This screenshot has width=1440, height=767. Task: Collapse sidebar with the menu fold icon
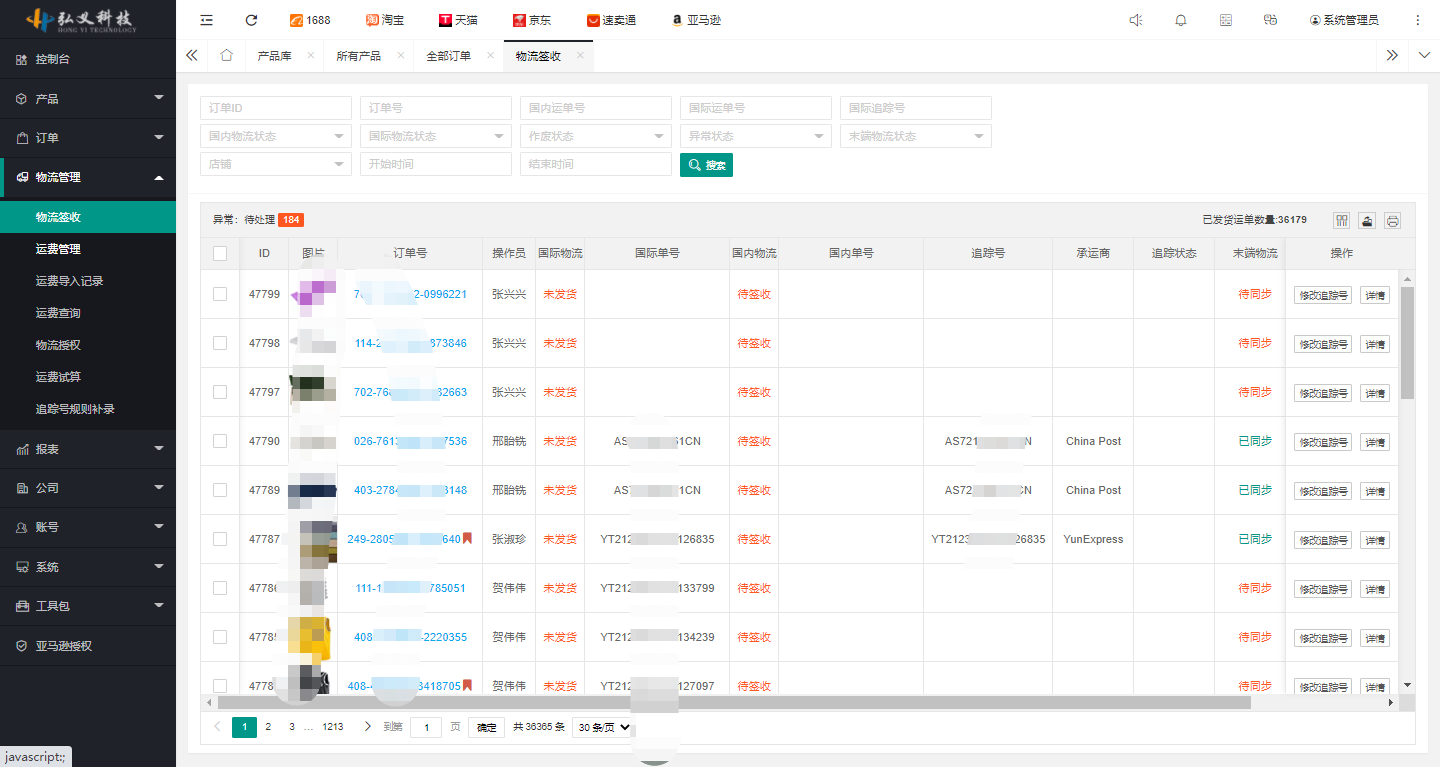click(206, 20)
